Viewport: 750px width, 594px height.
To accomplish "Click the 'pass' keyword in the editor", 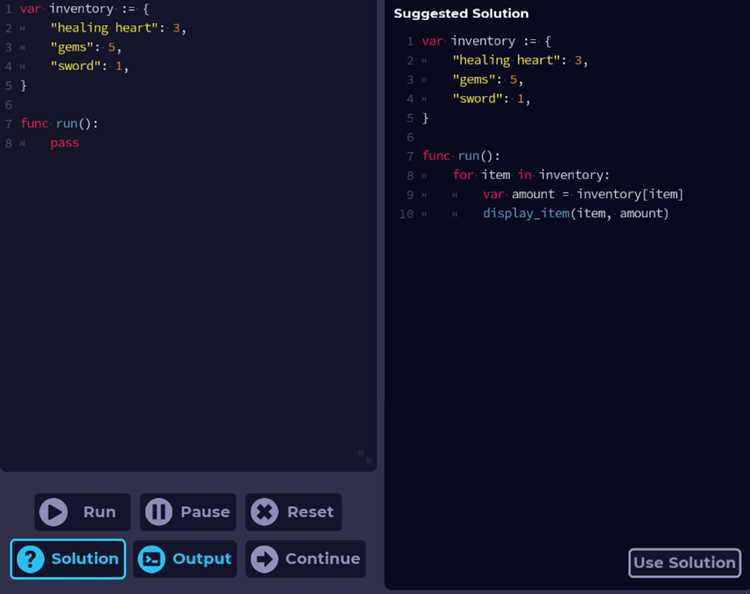I will (x=65, y=143).
